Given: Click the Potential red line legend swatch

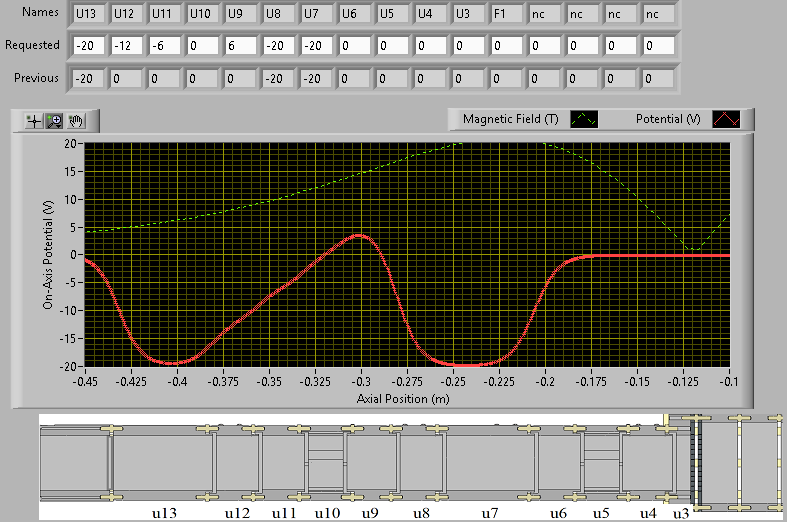Looking at the screenshot, I should click(726, 119).
